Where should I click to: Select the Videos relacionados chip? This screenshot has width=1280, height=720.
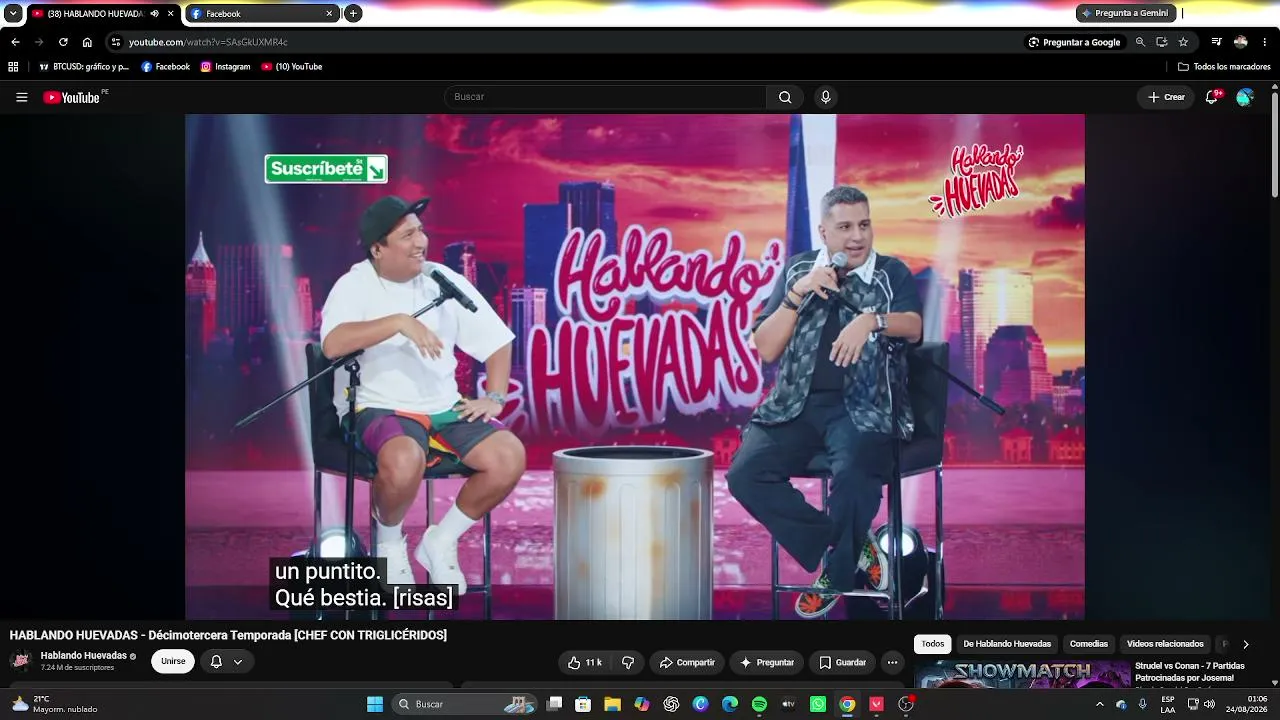pyautogui.click(x=1165, y=644)
